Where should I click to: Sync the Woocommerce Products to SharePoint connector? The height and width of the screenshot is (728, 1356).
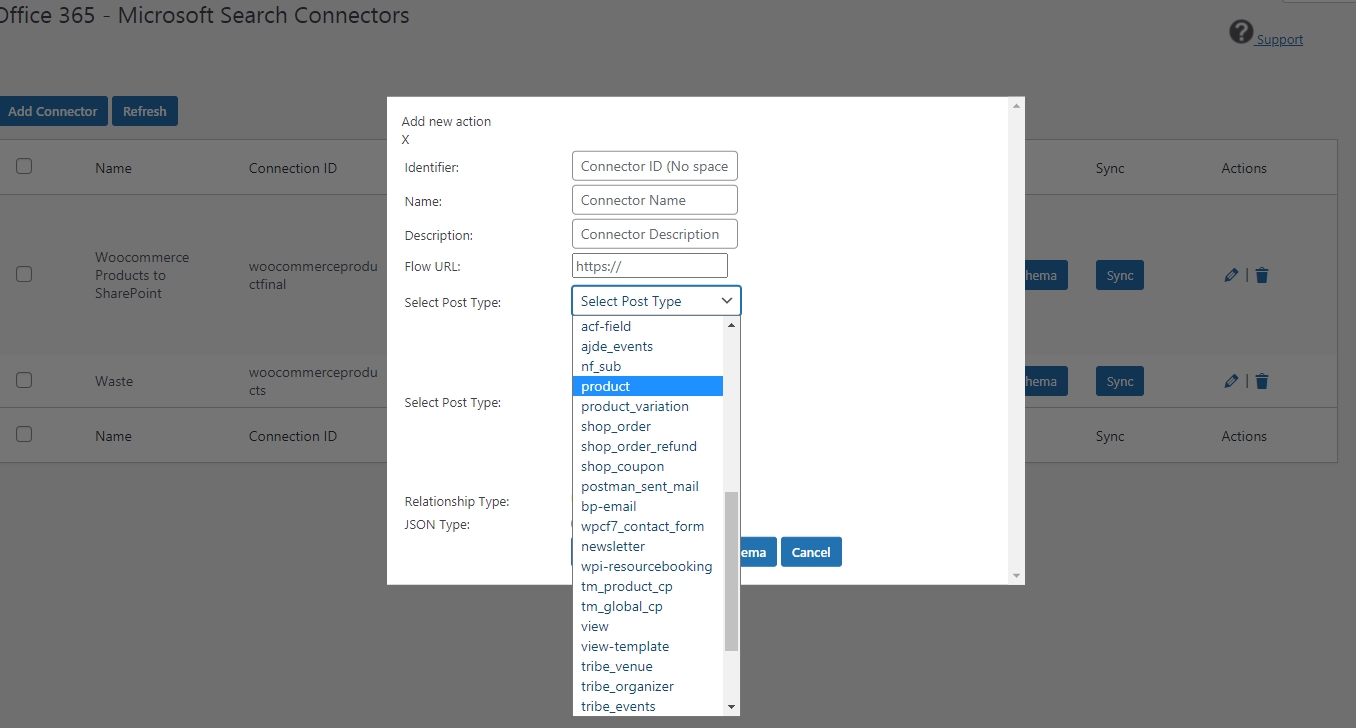pyautogui.click(x=1120, y=275)
